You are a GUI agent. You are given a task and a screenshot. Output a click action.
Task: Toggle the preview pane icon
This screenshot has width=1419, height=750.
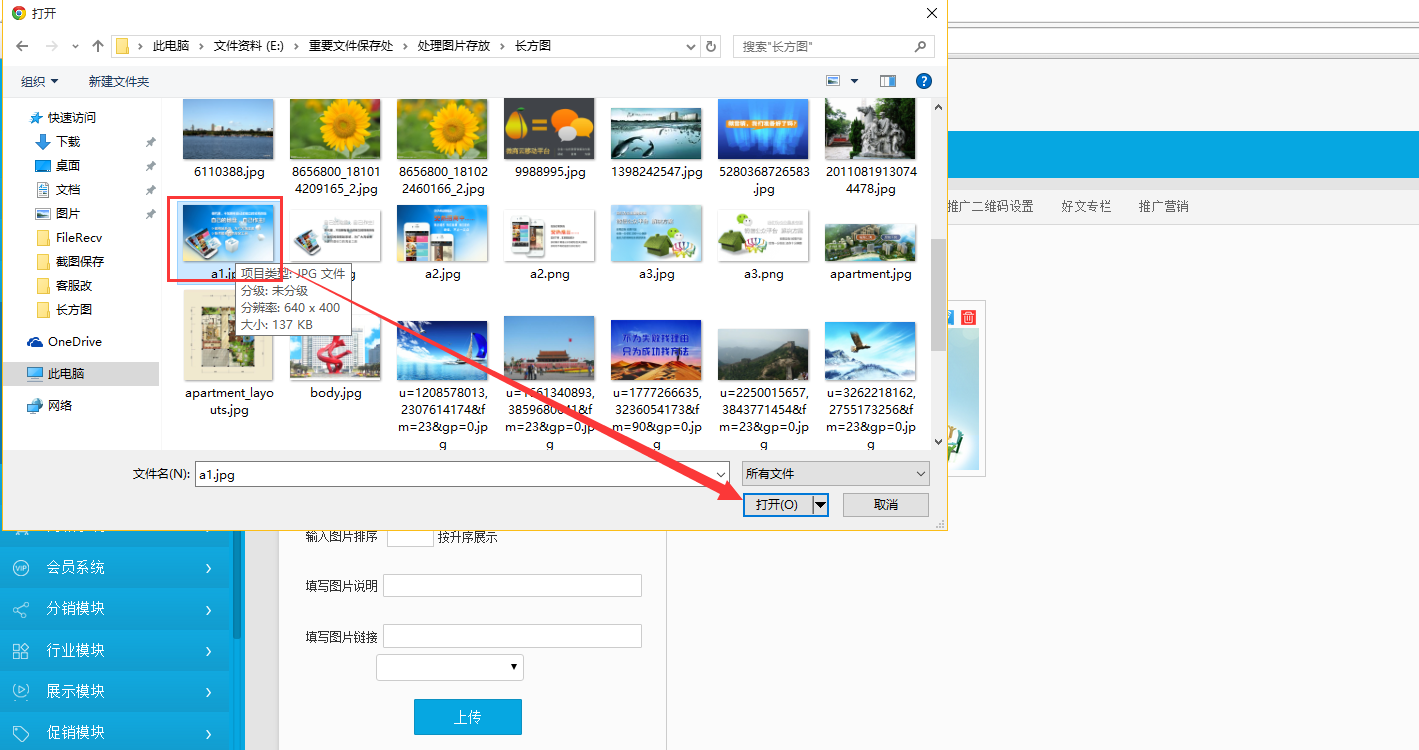[888, 81]
